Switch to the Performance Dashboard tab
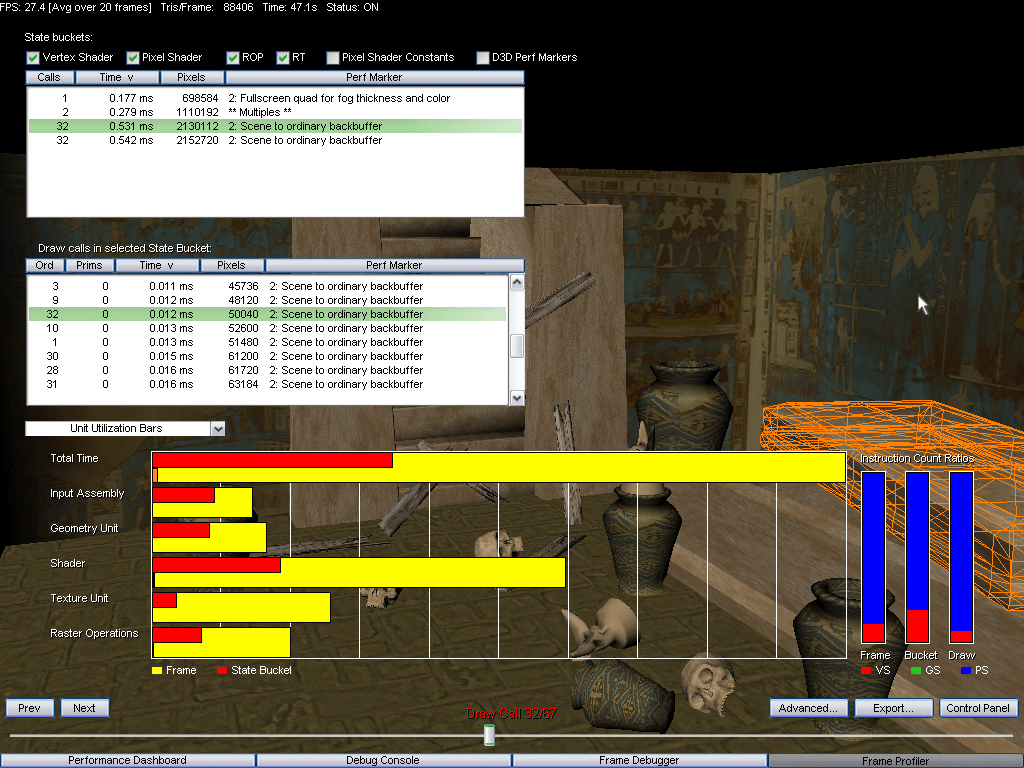The image size is (1024, 768). 127,760
